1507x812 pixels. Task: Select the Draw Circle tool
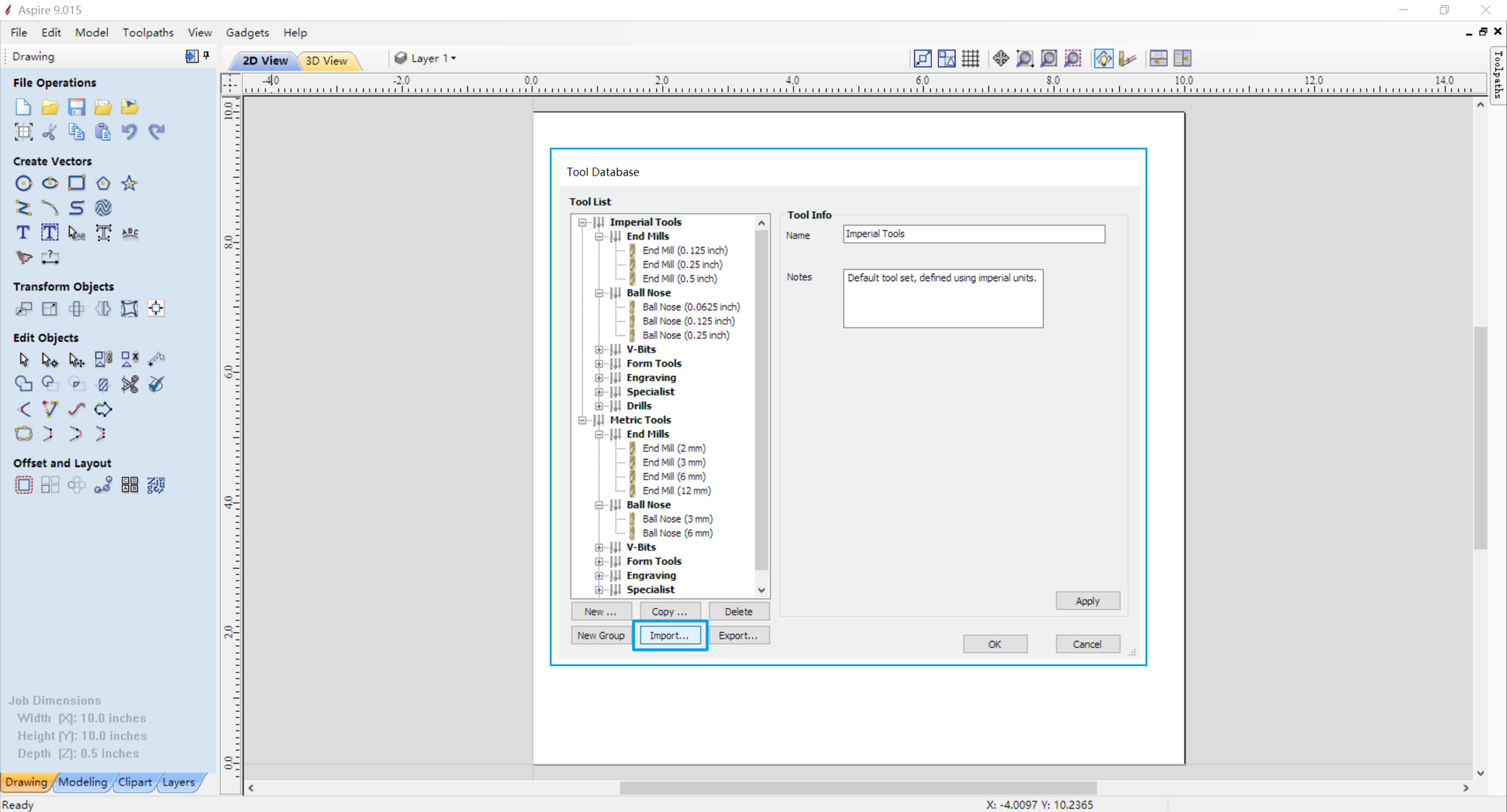23,183
